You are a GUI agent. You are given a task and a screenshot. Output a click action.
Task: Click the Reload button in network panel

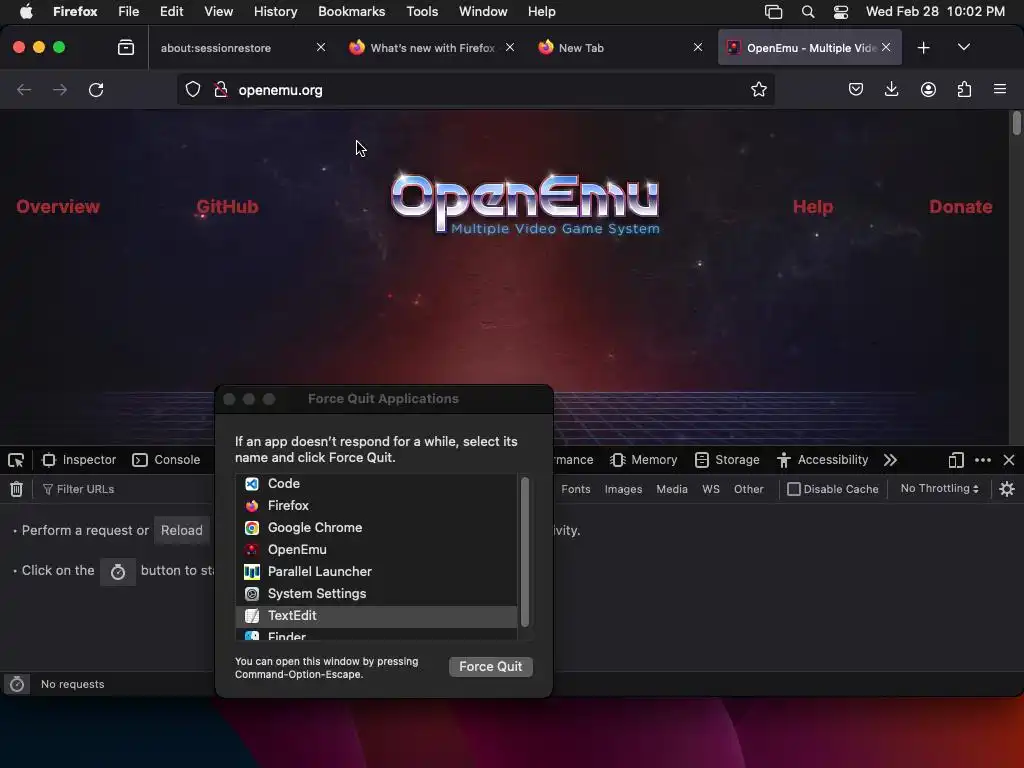tap(182, 530)
